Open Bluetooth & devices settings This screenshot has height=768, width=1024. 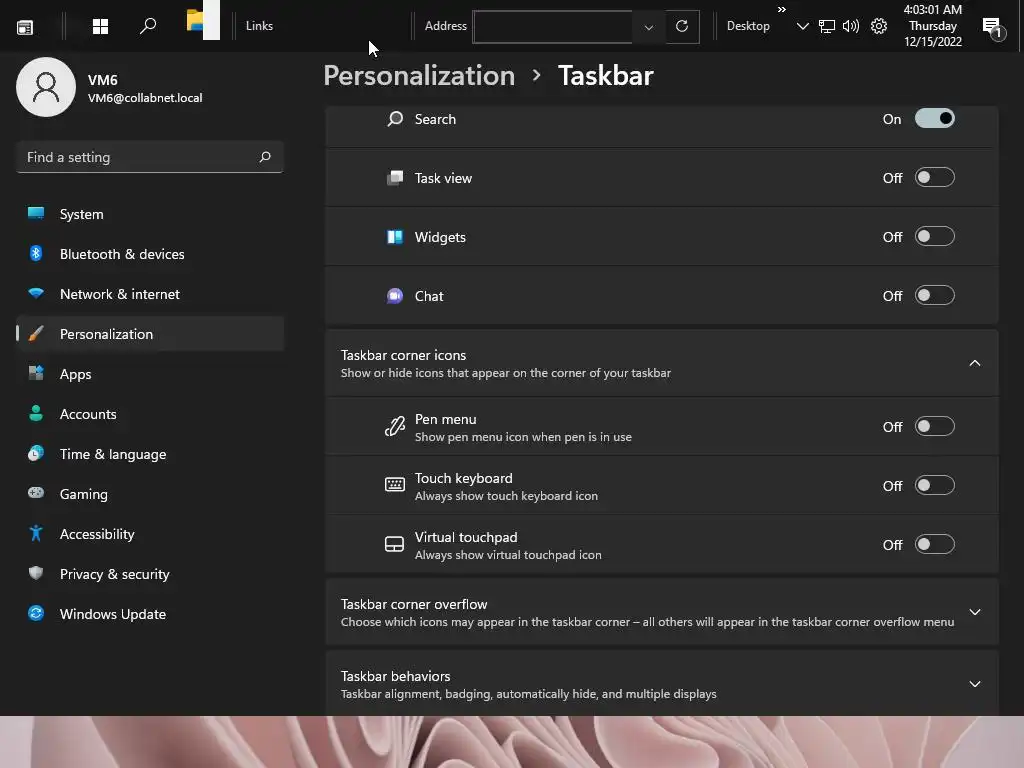click(x=150, y=254)
